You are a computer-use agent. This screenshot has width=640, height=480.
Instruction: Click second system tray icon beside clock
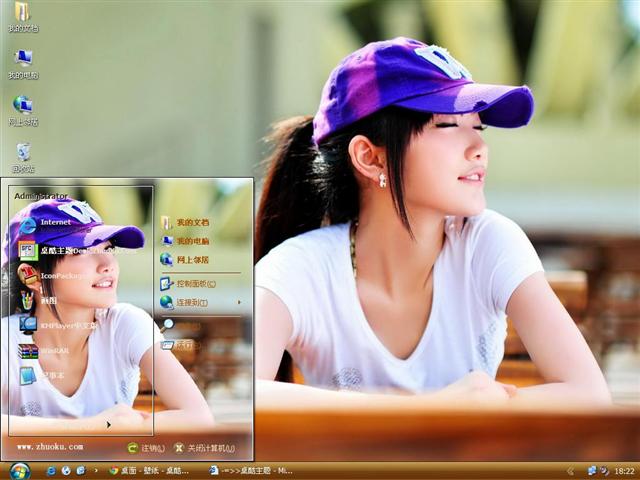(x=604, y=471)
